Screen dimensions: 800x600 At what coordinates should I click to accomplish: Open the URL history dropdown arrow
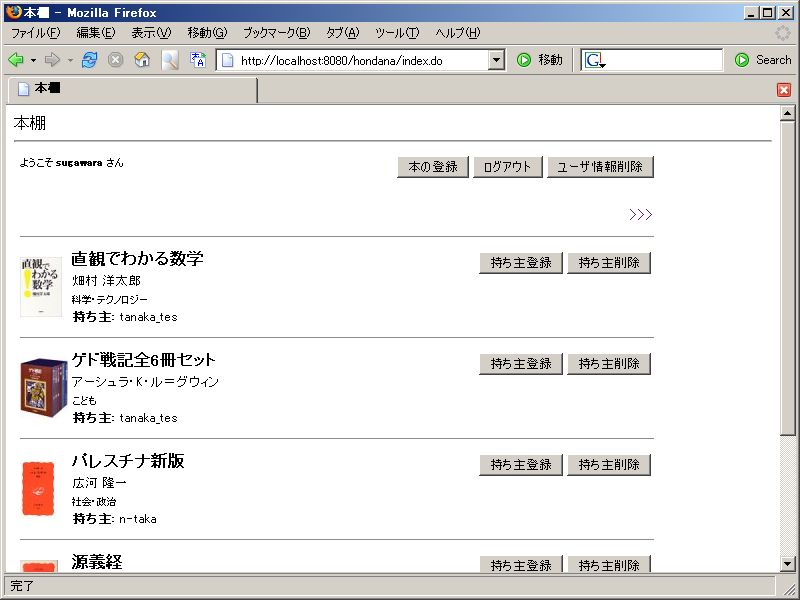497,60
